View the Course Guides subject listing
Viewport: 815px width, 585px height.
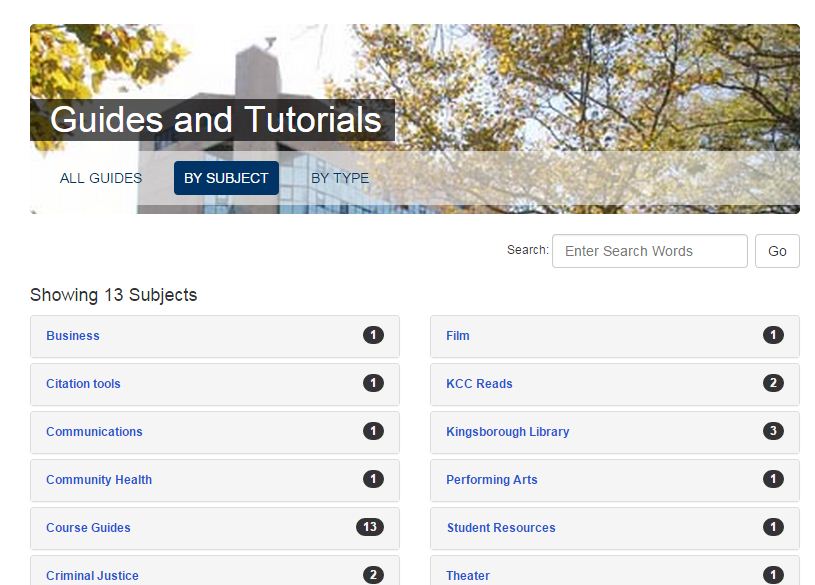pos(90,528)
